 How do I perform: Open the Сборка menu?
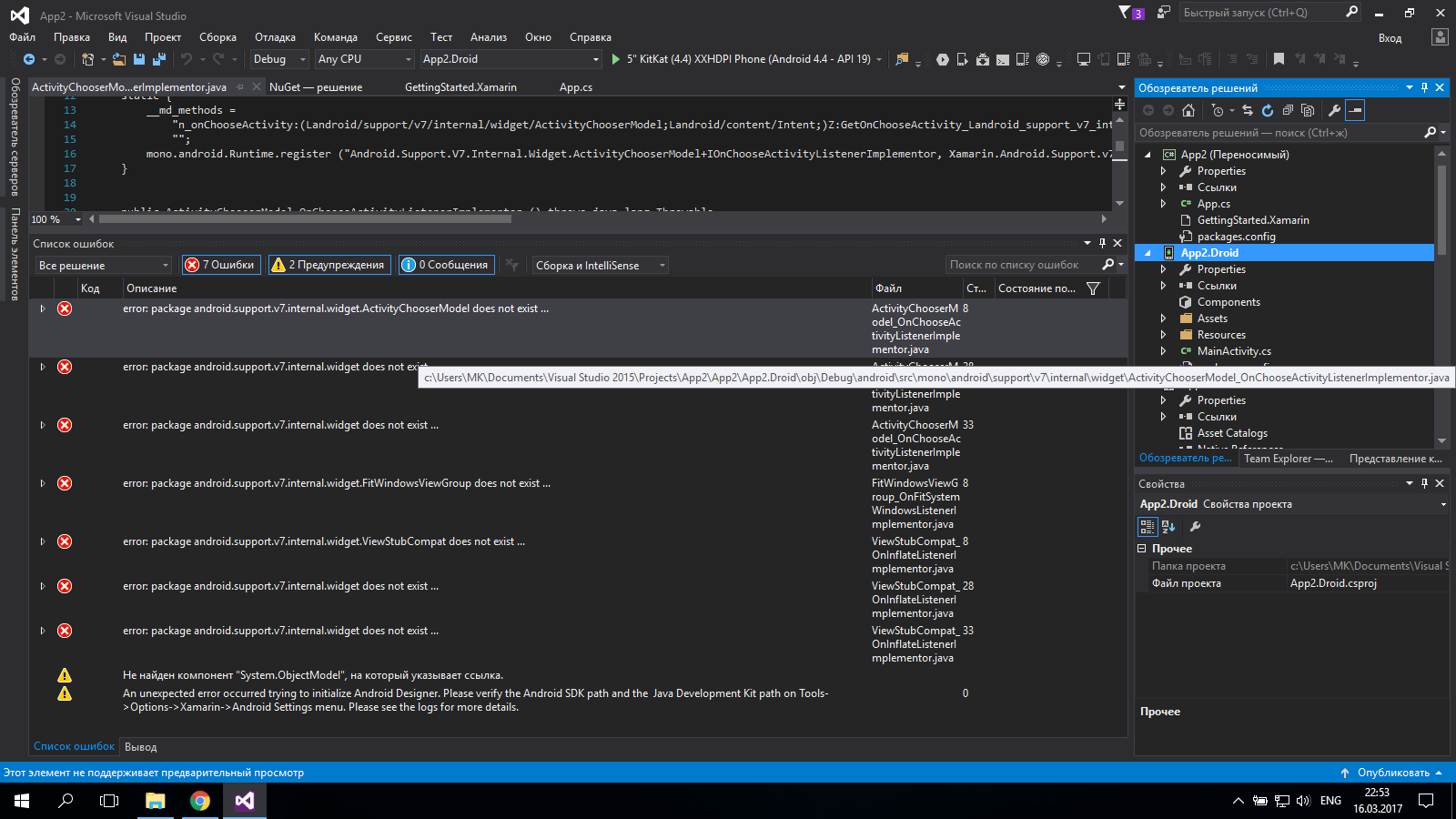(217, 37)
